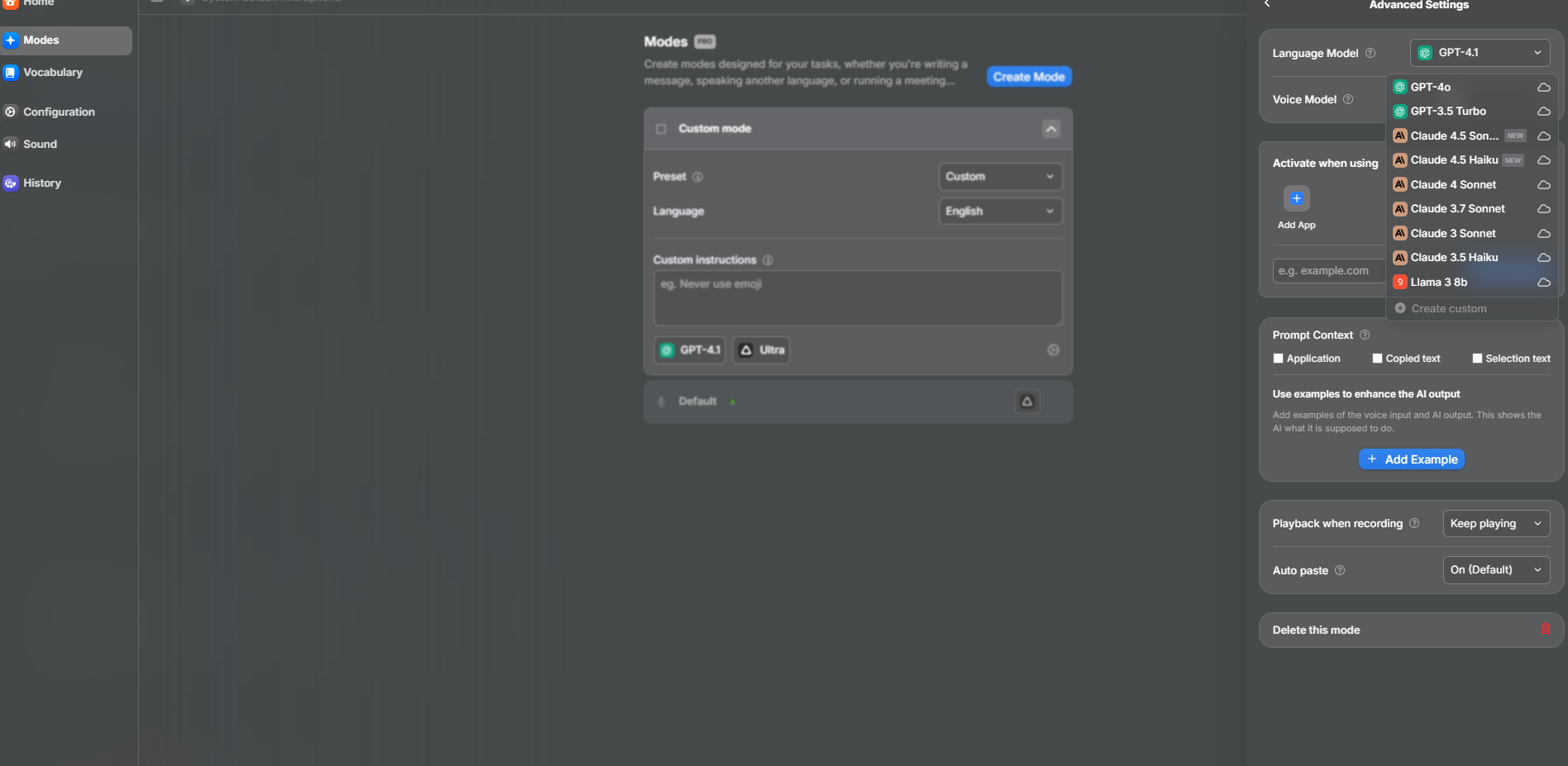
Task: Click the help icon next to Voice Model
Action: (x=1348, y=99)
